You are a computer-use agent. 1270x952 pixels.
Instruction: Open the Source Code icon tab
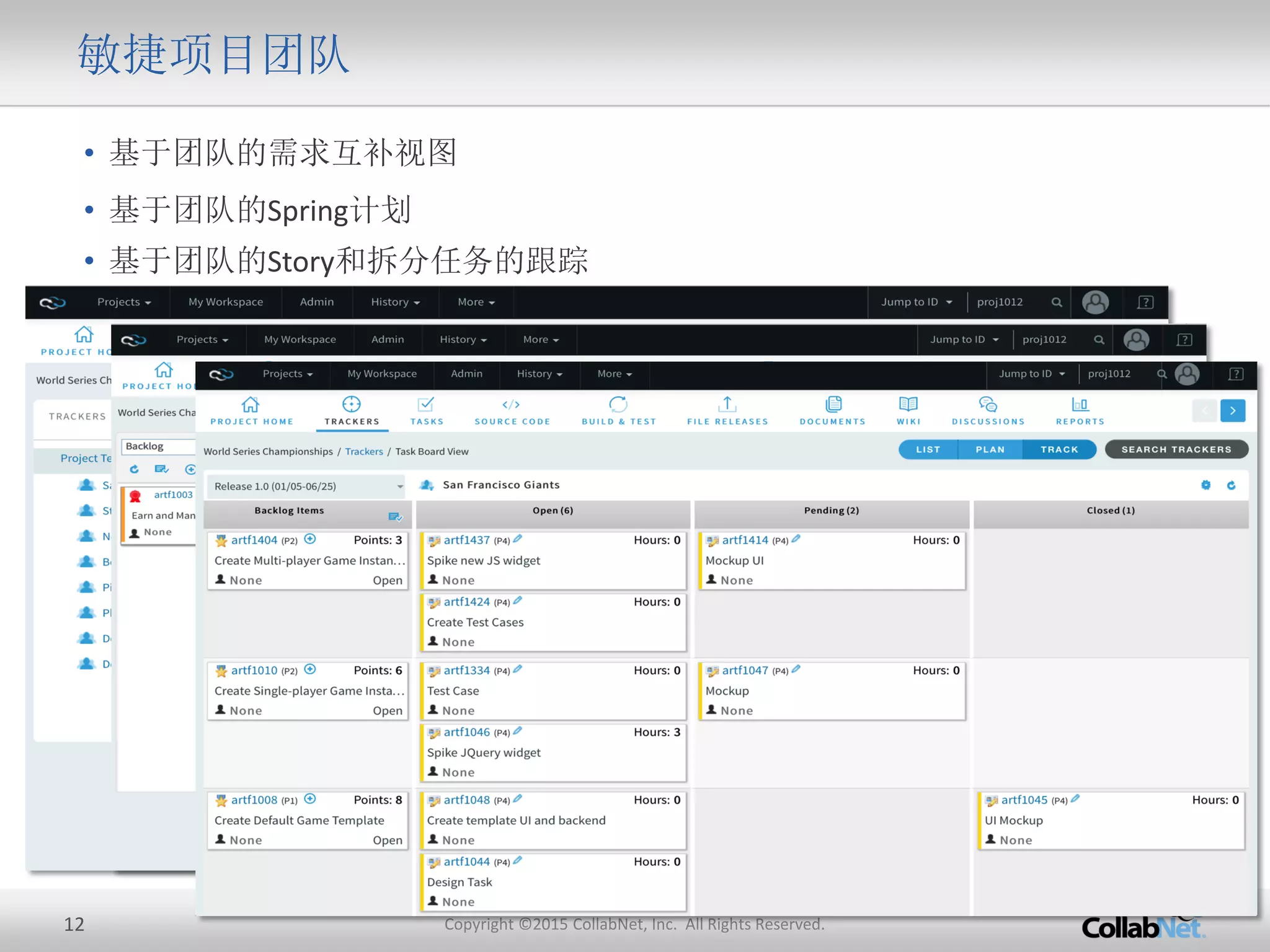tap(512, 405)
